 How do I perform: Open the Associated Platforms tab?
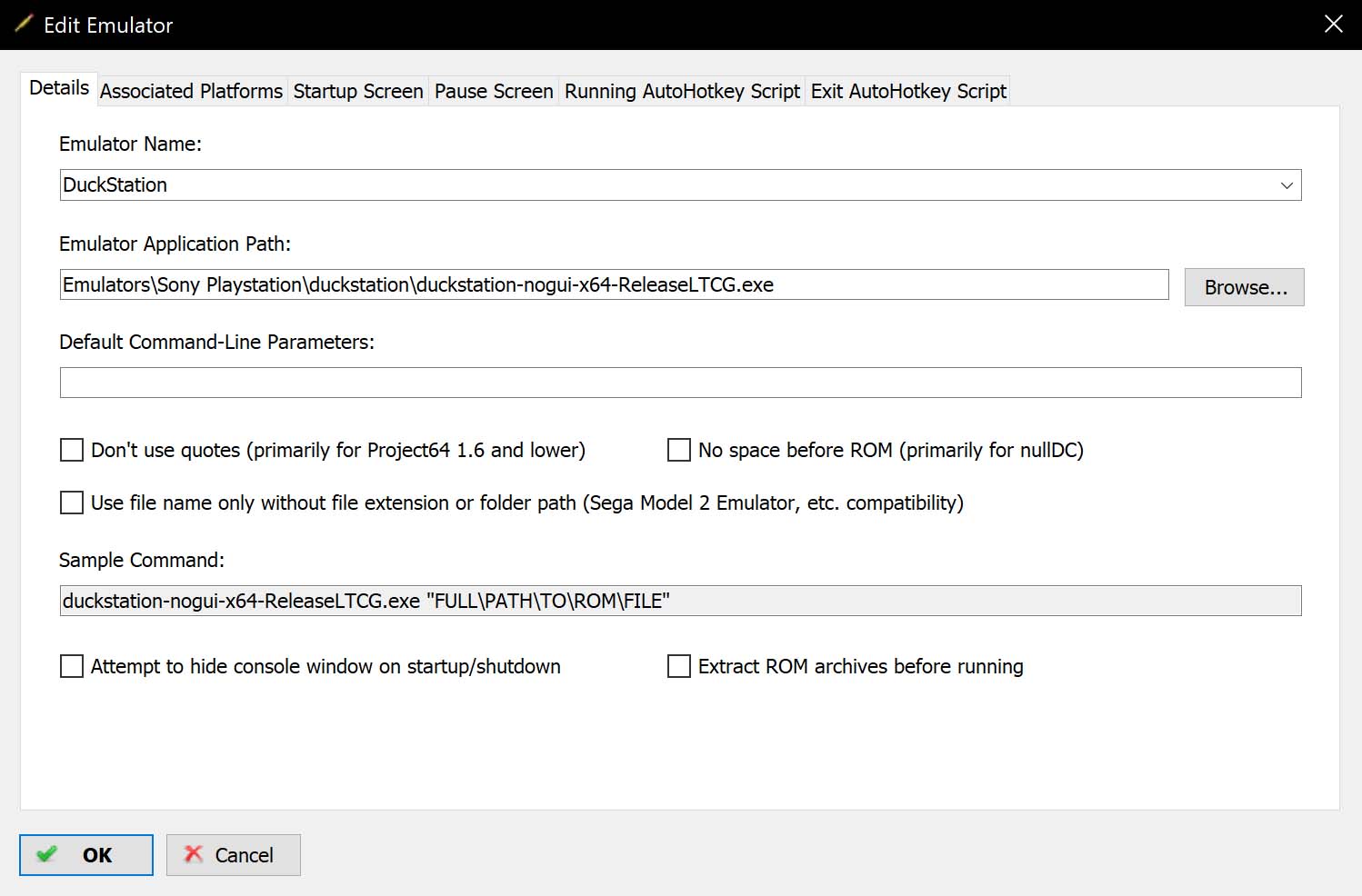coord(191,91)
